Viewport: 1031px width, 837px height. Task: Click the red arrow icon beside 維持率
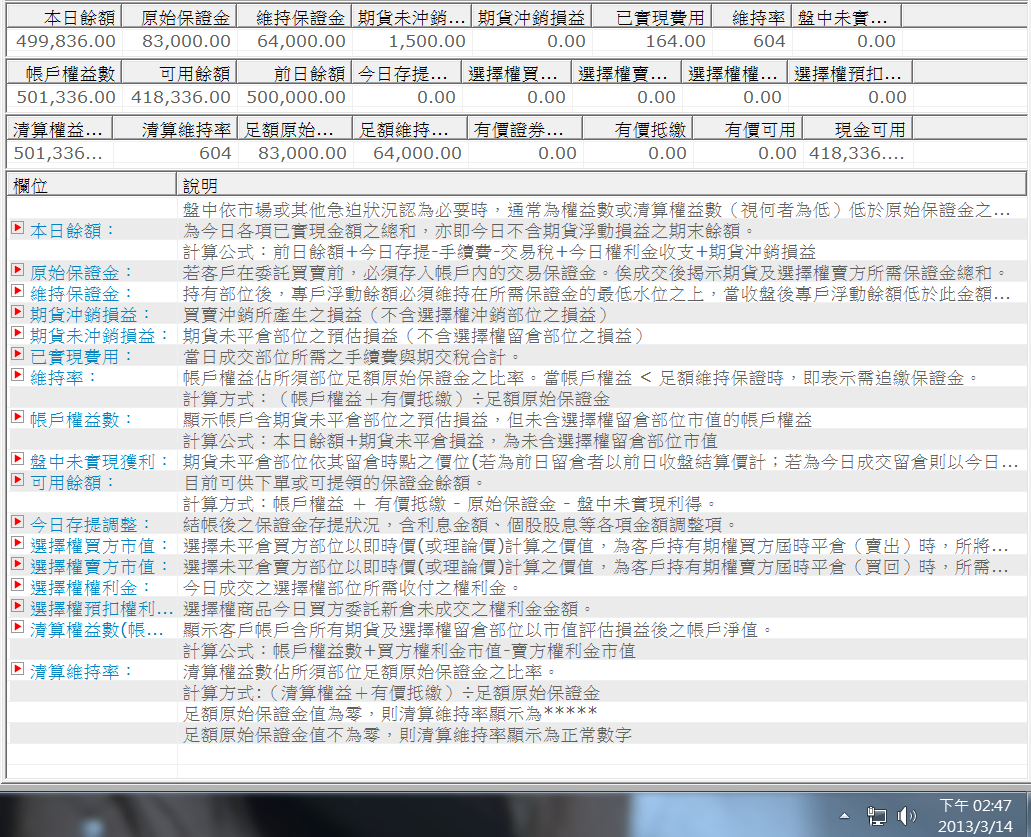[x=18, y=375]
